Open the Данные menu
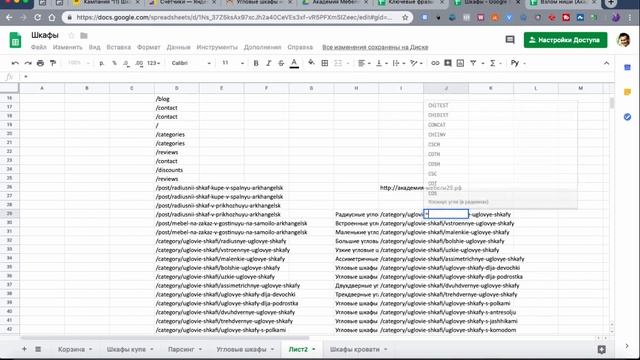Viewport: 640px width, 360px height. 178,47
